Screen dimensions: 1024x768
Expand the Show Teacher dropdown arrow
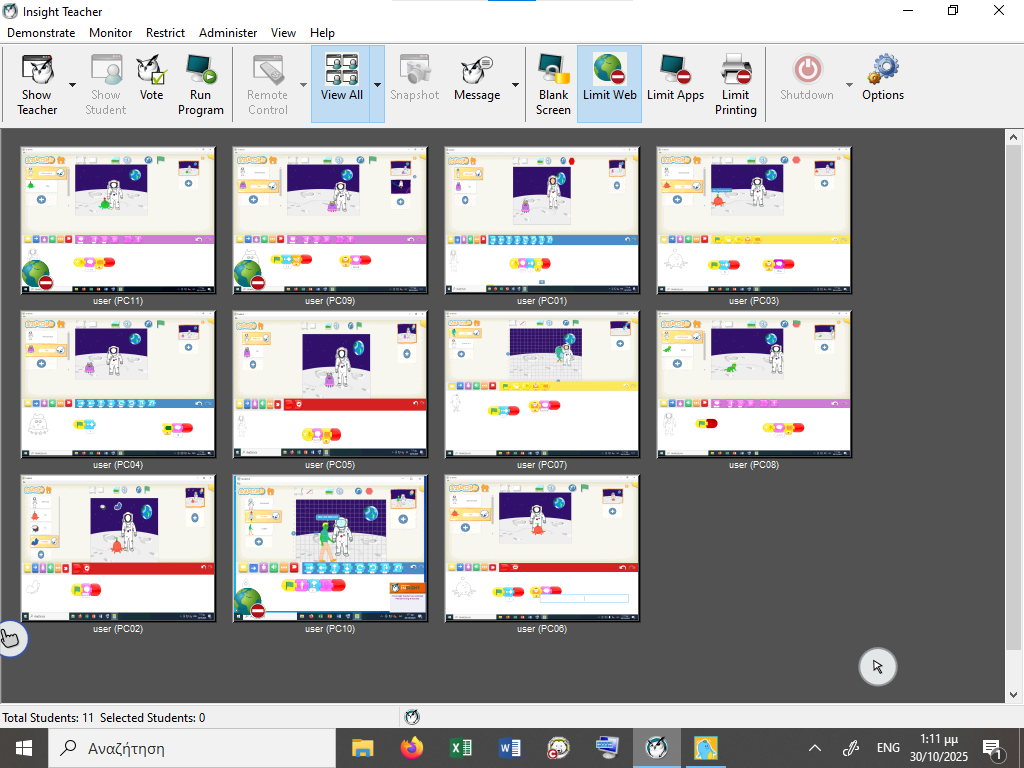click(73, 85)
